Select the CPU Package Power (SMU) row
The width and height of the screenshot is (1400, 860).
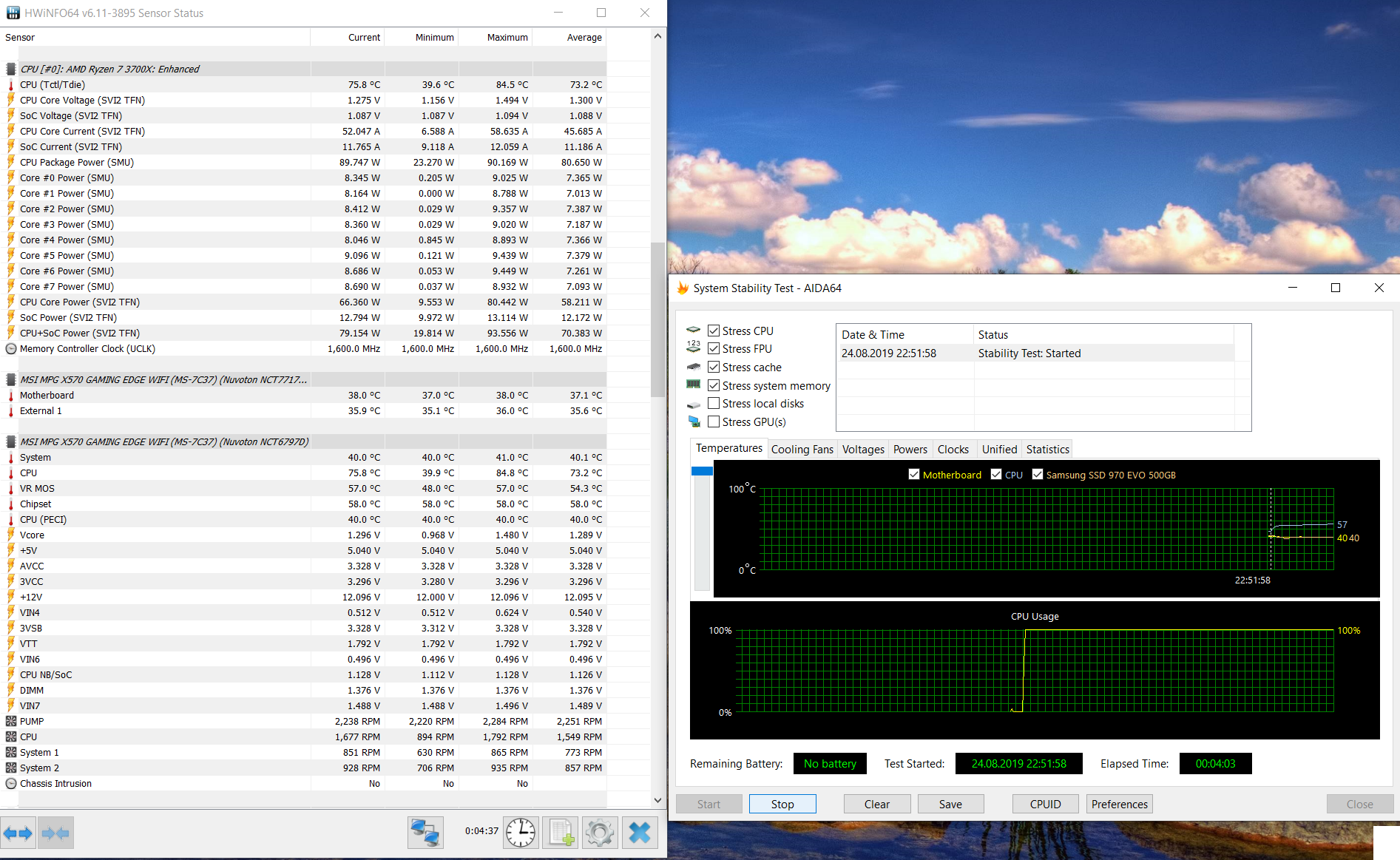pos(303,162)
